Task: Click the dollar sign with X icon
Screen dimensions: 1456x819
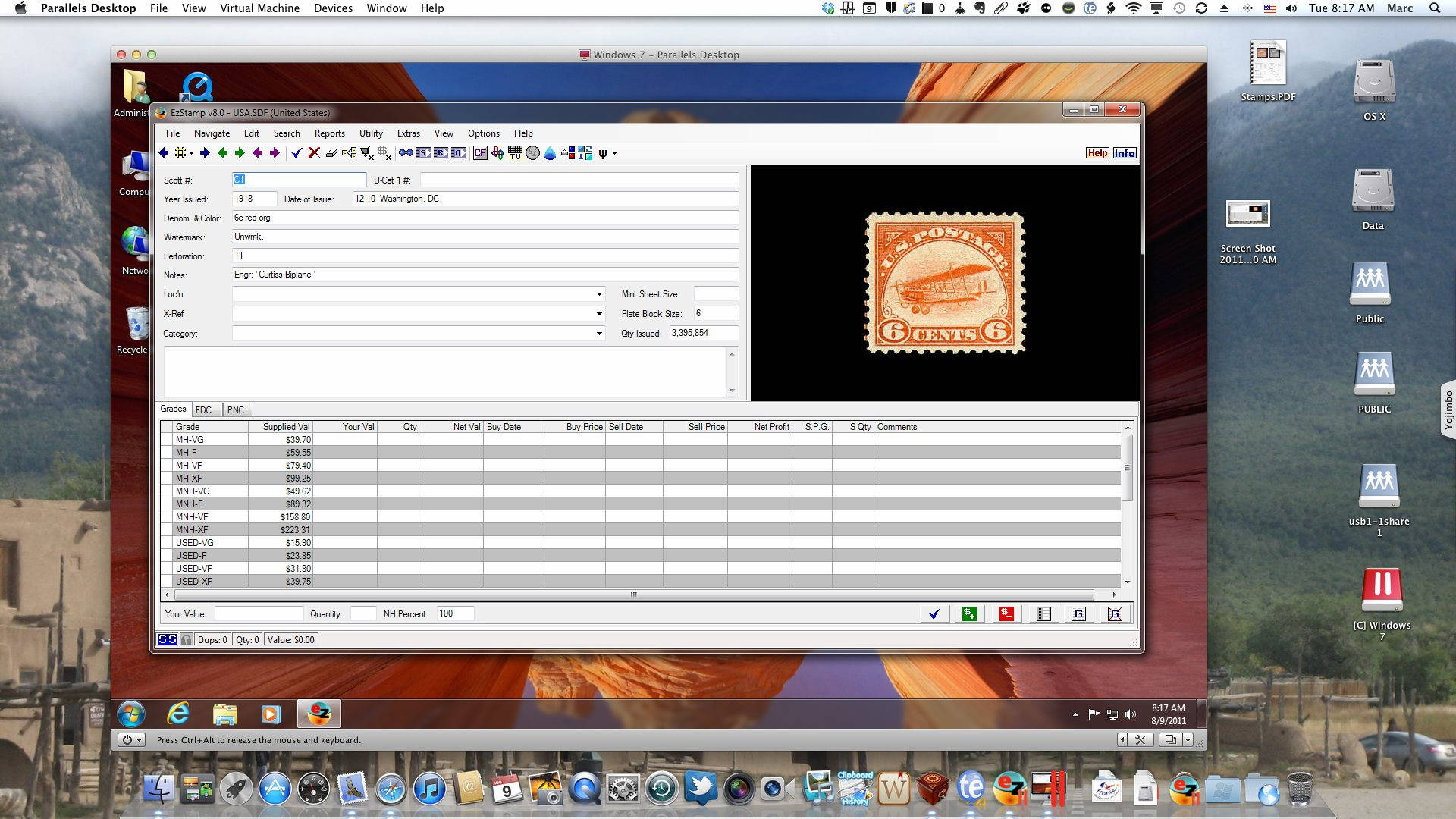Action: [x=384, y=153]
